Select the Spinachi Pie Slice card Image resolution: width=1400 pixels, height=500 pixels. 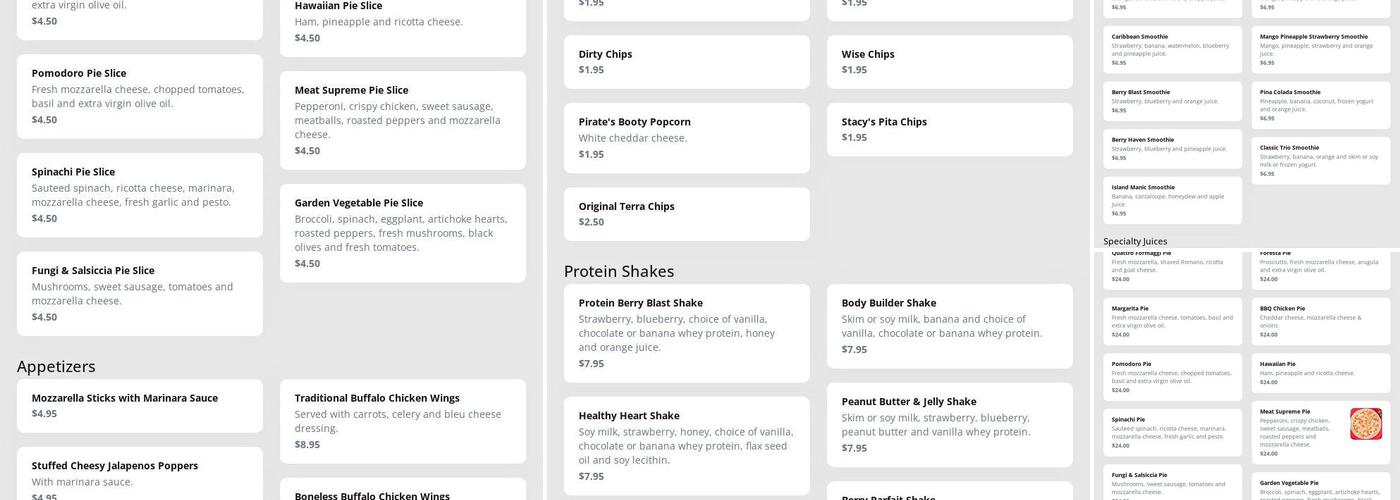pos(140,194)
